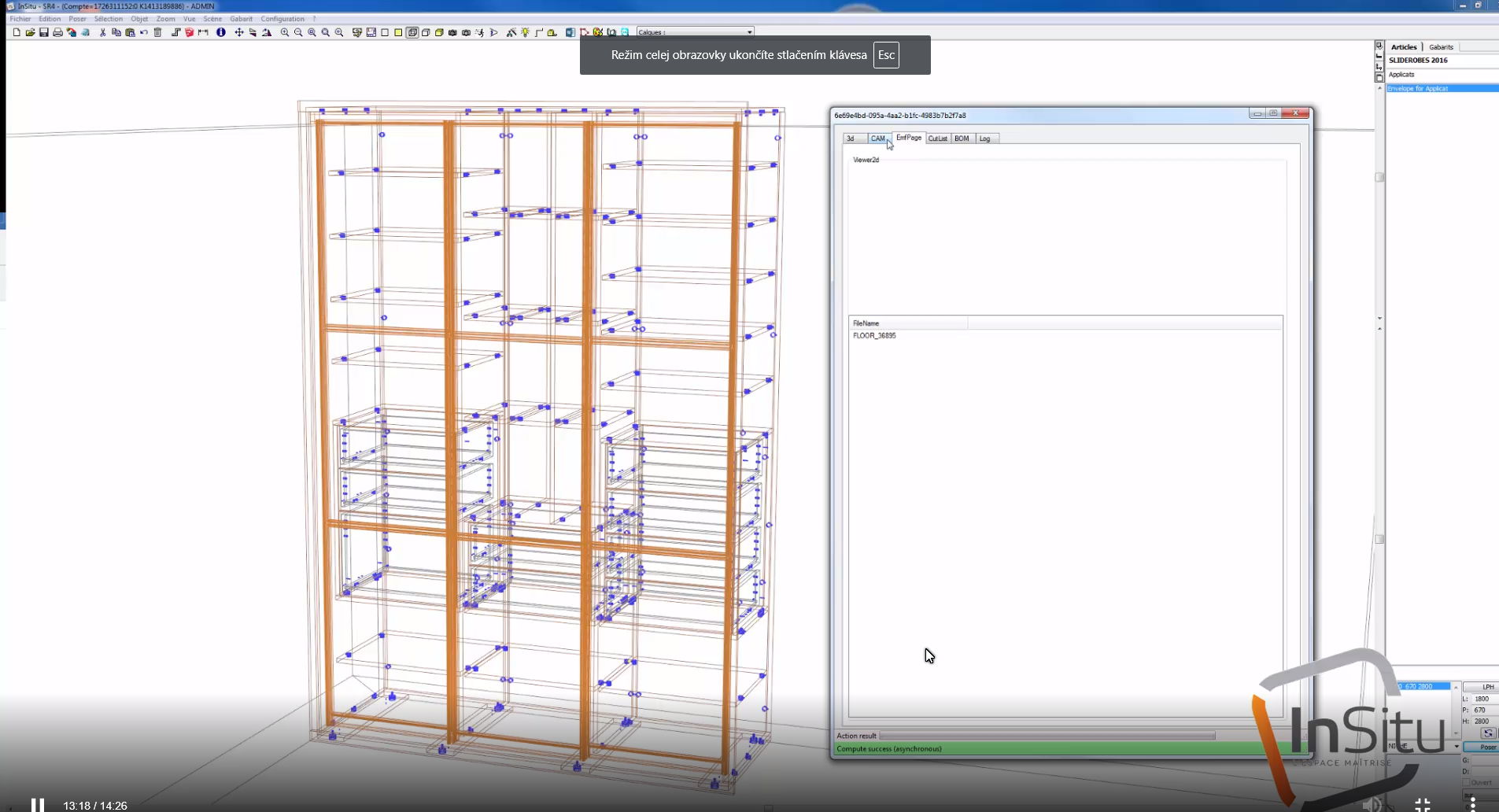
Task: Open video more options three-dot menu
Action: point(1472,804)
